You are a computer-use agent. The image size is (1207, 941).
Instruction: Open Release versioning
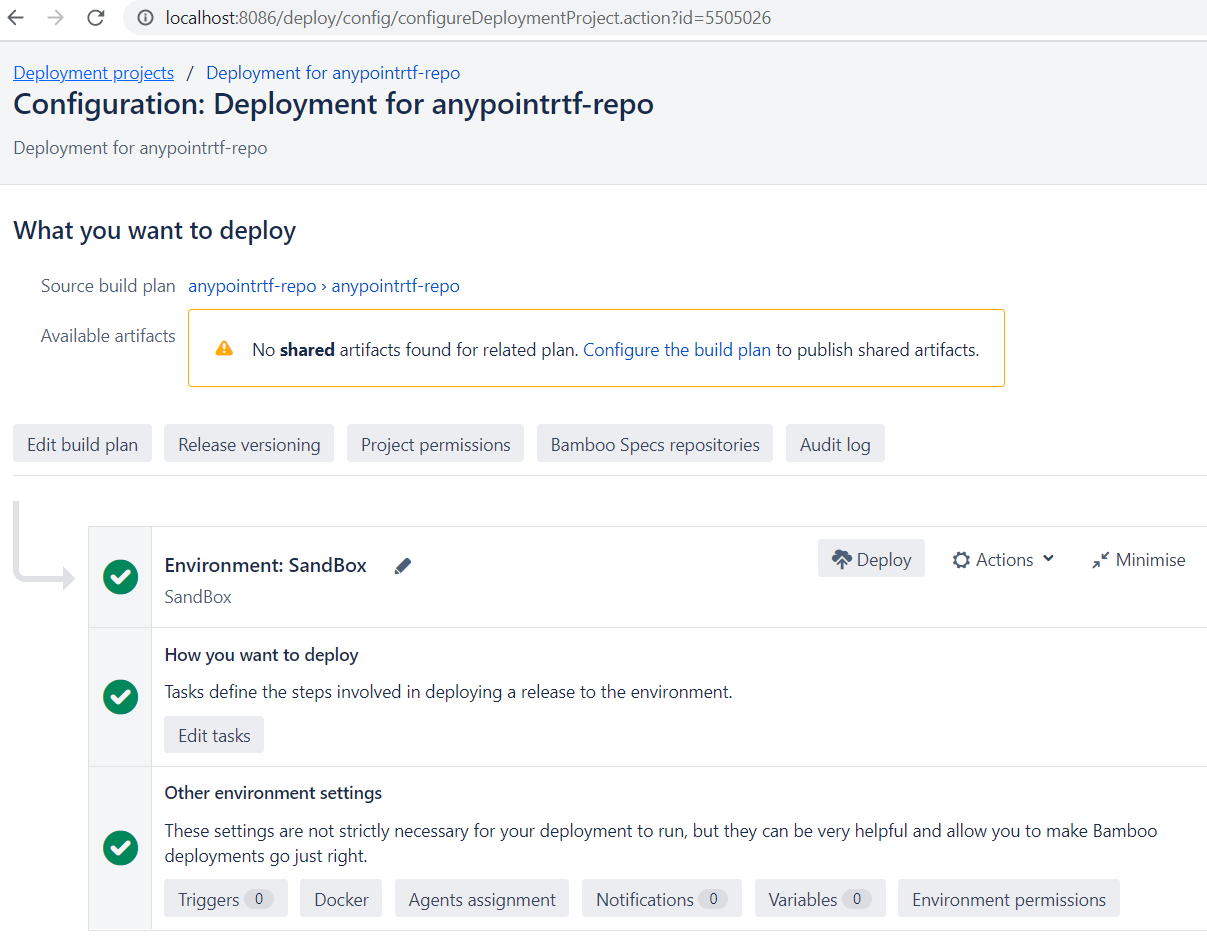pos(249,445)
